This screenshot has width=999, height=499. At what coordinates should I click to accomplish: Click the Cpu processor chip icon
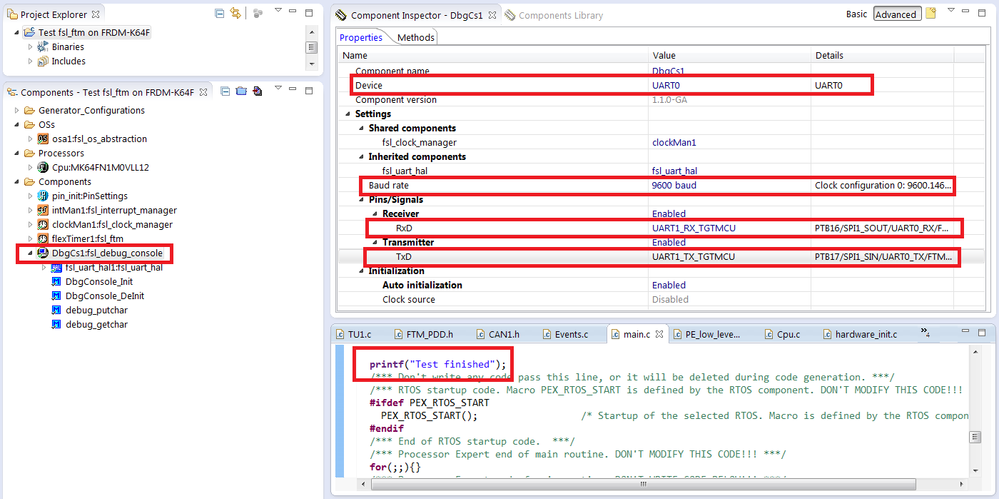43,168
